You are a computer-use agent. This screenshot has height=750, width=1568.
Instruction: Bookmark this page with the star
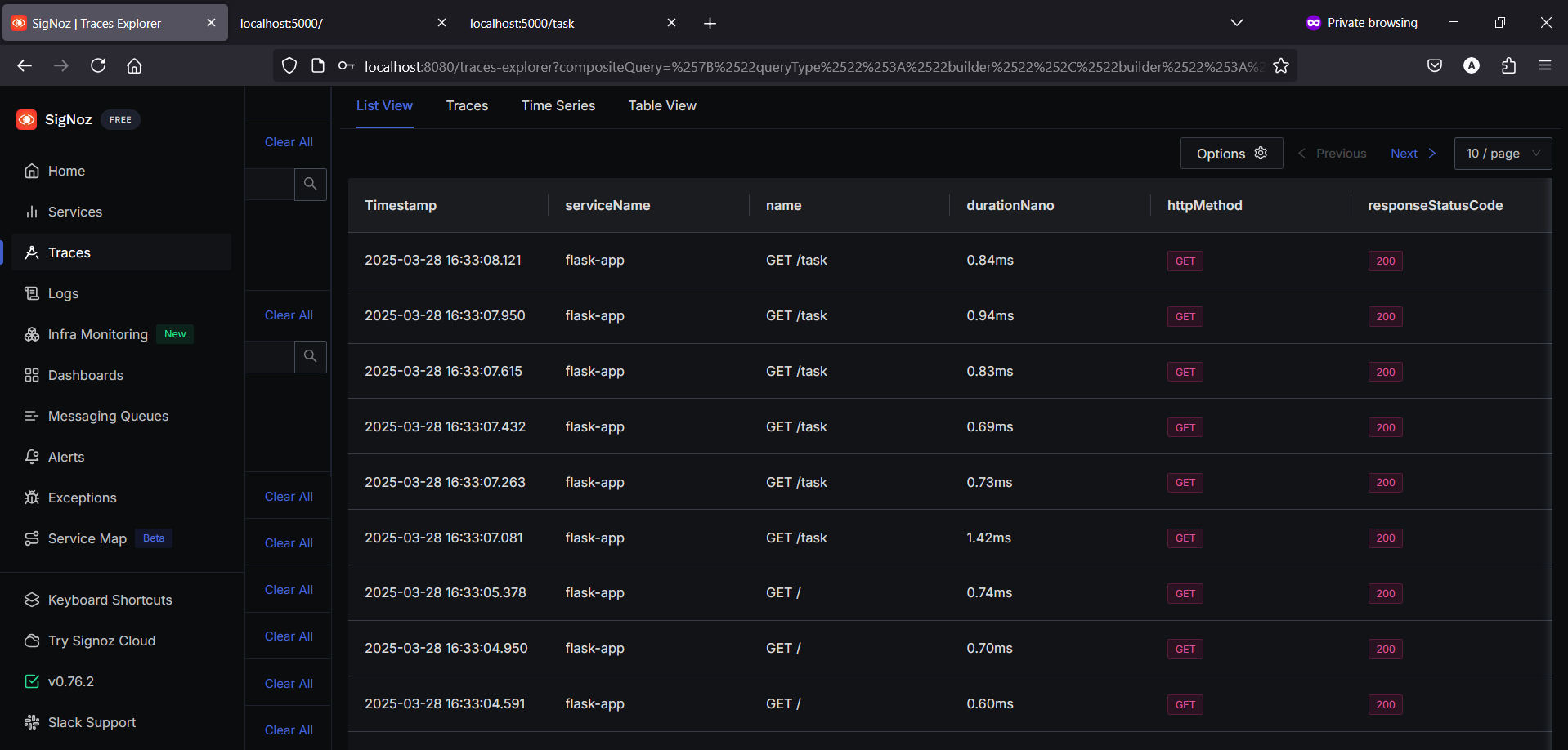click(x=1281, y=66)
